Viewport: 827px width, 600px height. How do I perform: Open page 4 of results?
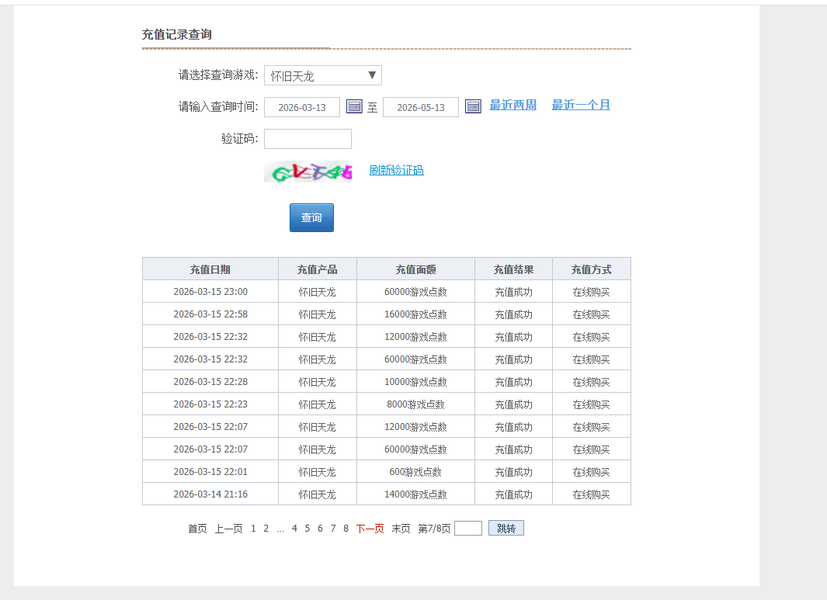coord(294,528)
